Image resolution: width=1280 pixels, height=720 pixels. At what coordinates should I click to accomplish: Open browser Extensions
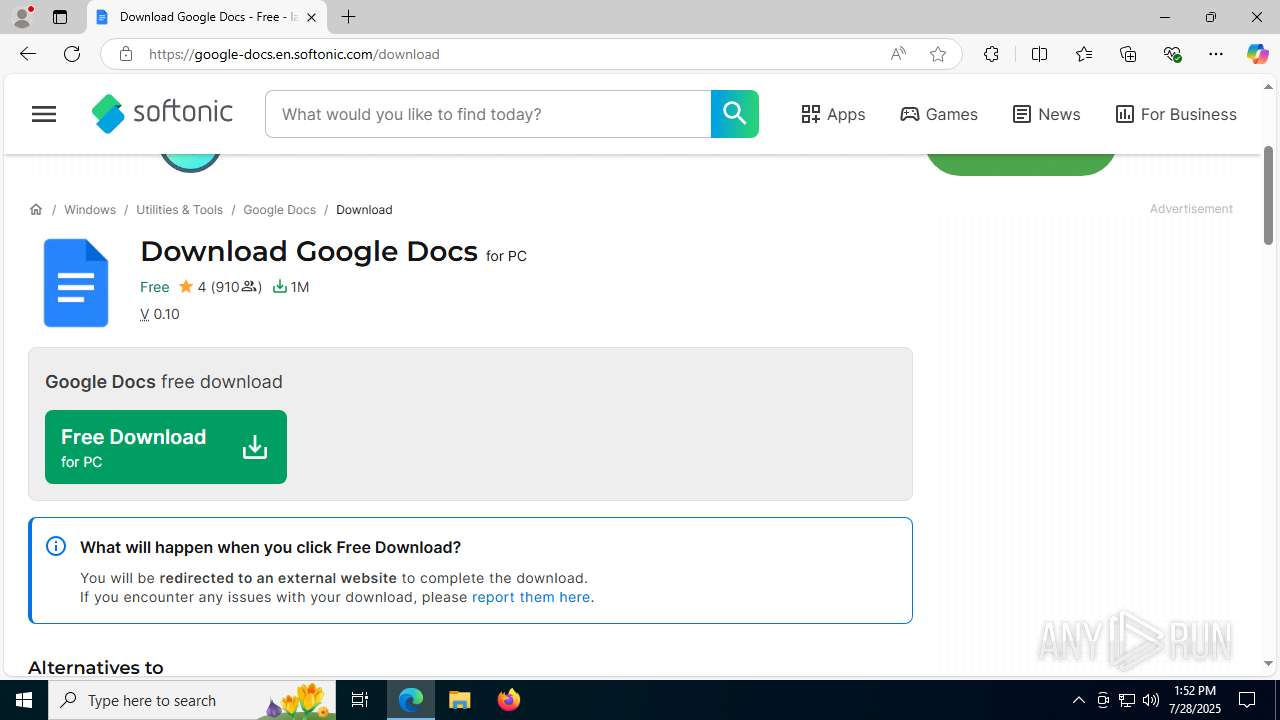click(x=991, y=54)
